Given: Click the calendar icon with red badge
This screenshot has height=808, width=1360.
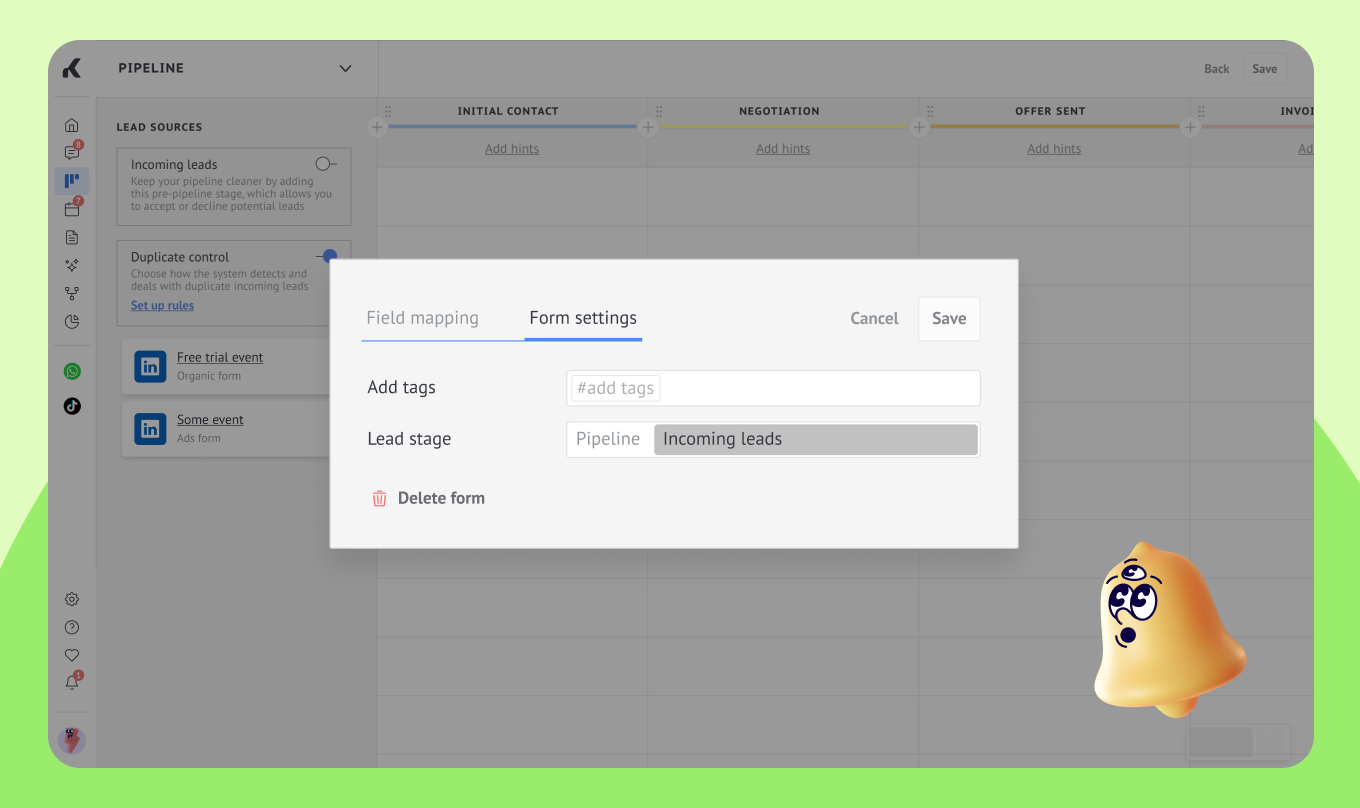Looking at the screenshot, I should click(72, 209).
